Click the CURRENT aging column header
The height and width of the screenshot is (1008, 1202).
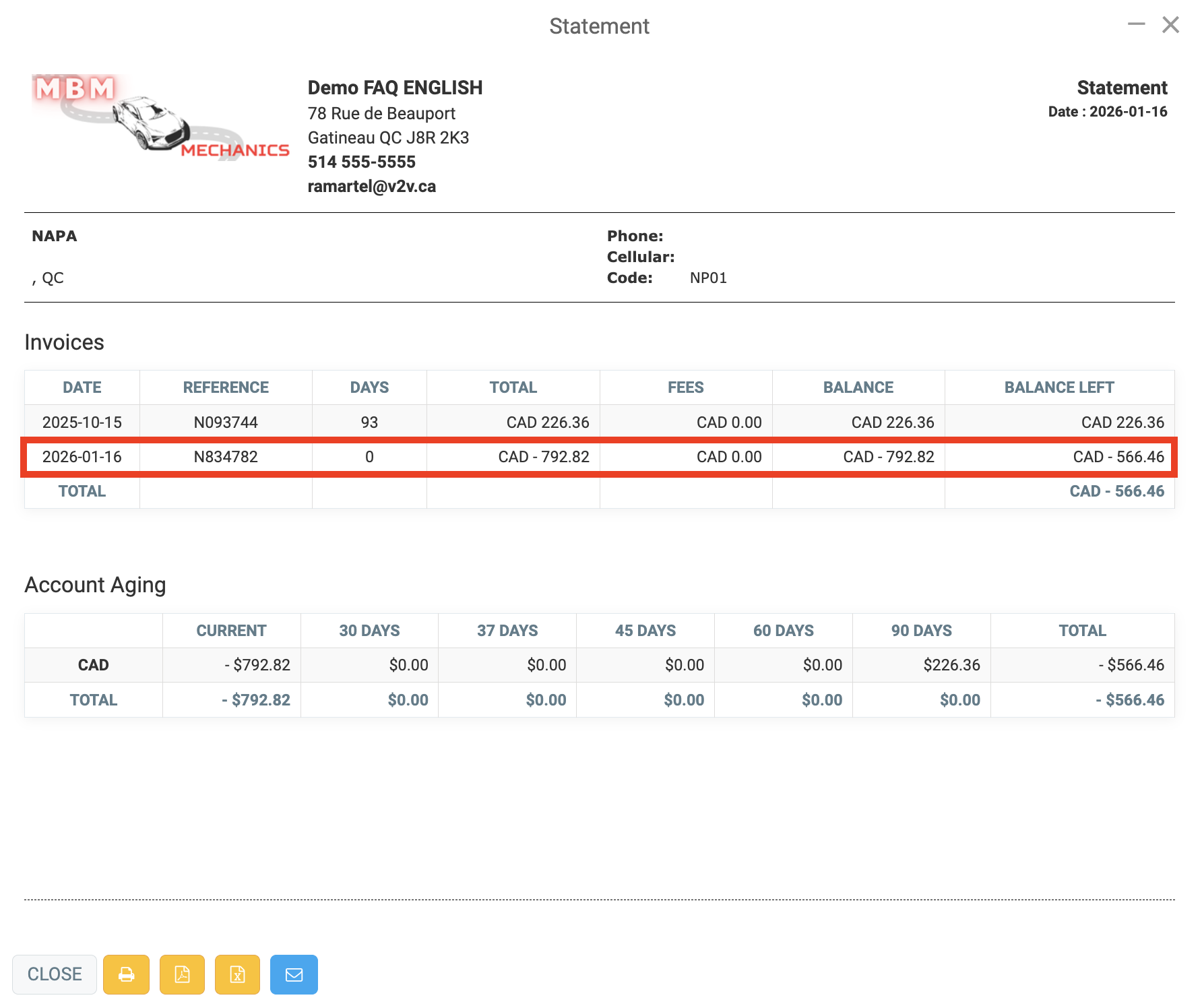tap(231, 631)
